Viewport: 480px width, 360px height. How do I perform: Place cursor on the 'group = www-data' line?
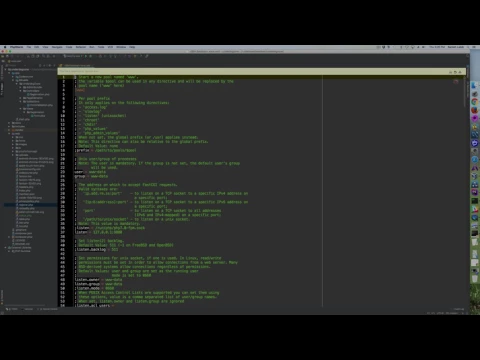[x=91, y=176]
